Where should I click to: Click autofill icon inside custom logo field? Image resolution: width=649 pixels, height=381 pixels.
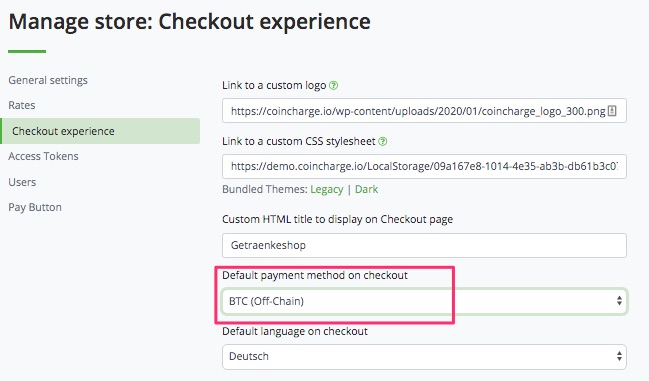tap(612, 111)
